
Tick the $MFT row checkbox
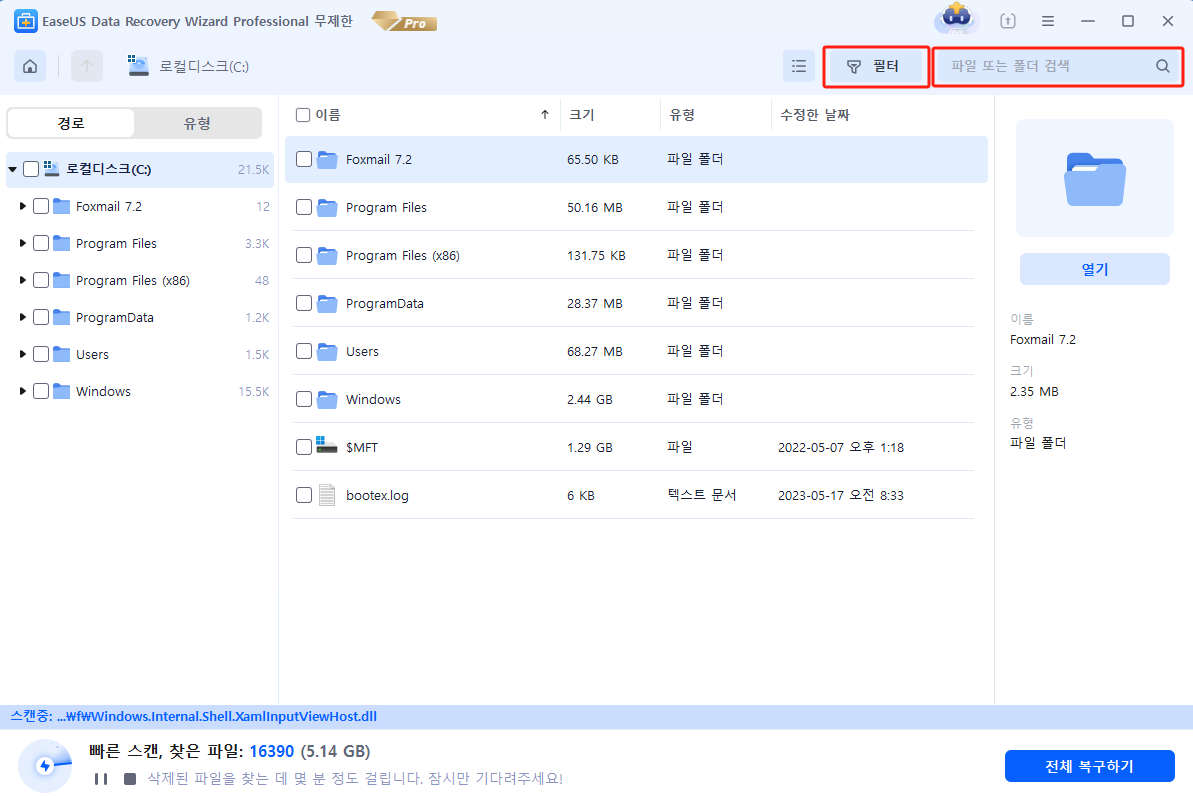pos(304,447)
